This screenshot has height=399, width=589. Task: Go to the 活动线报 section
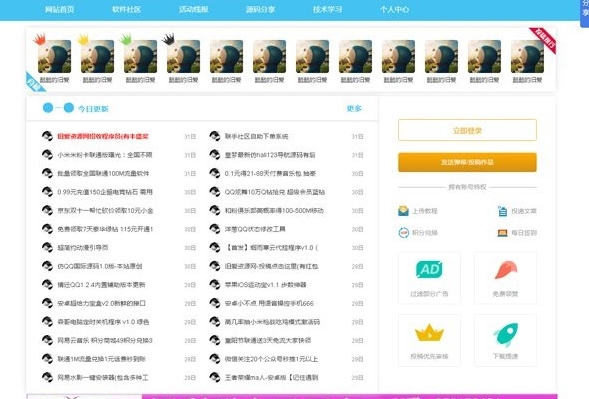[193, 9]
